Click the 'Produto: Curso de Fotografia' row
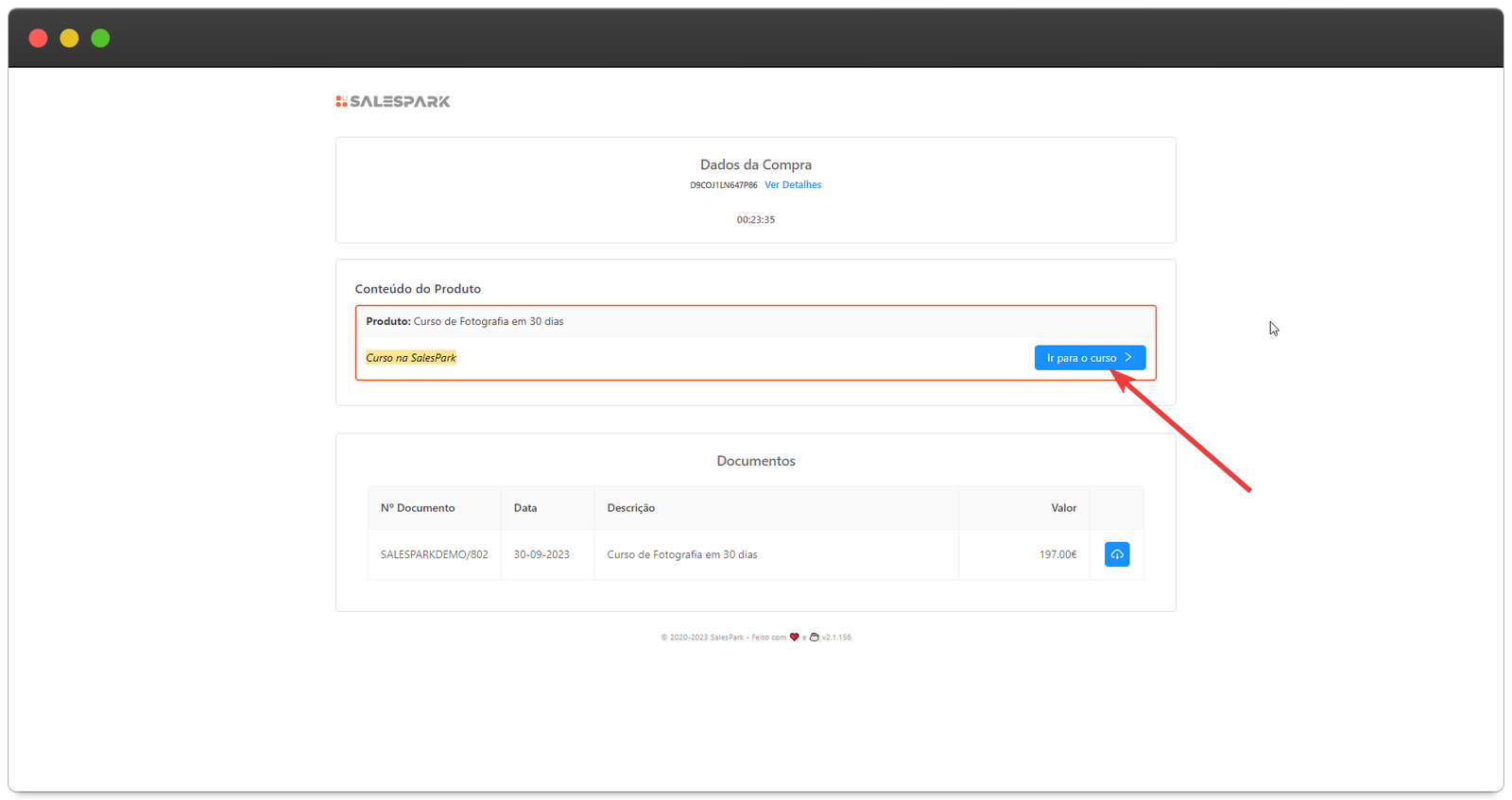Viewport: 1512px width, 800px height. click(465, 322)
